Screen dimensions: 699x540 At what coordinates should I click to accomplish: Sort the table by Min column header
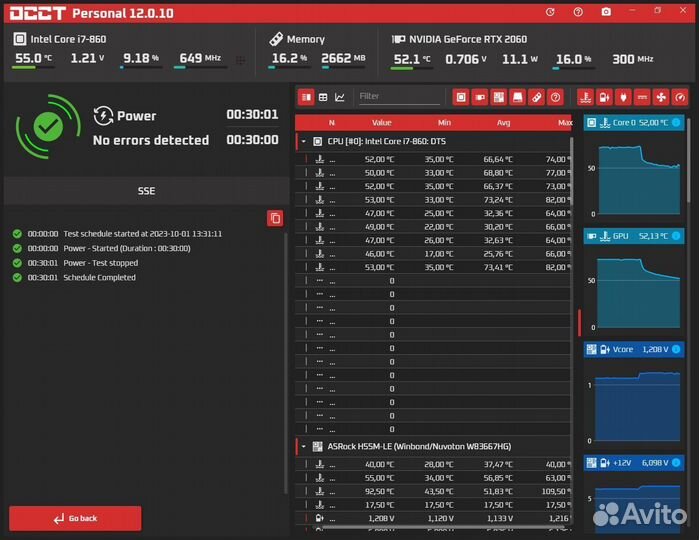(444, 123)
